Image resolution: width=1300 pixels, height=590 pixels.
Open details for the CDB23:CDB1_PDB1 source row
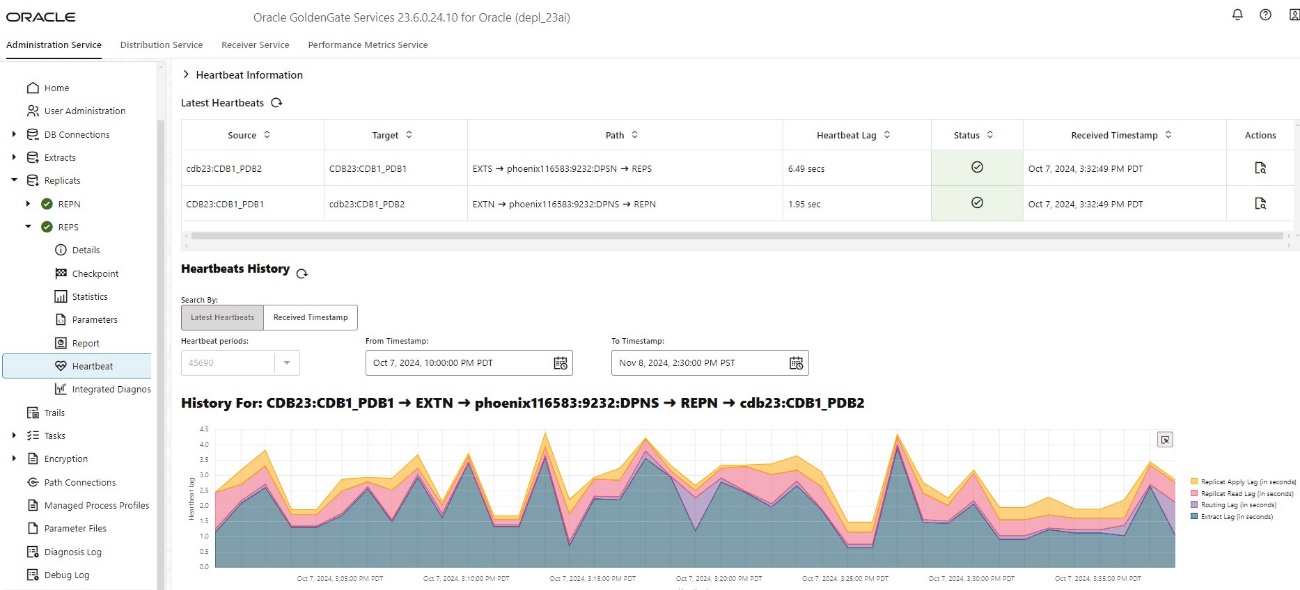[1260, 203]
